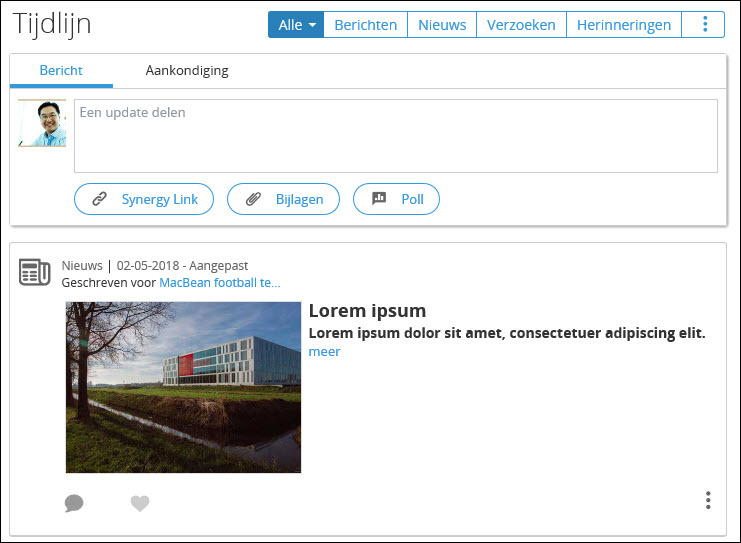741x543 pixels.
Task: Open the news article building thumbnail
Action: [x=183, y=387]
